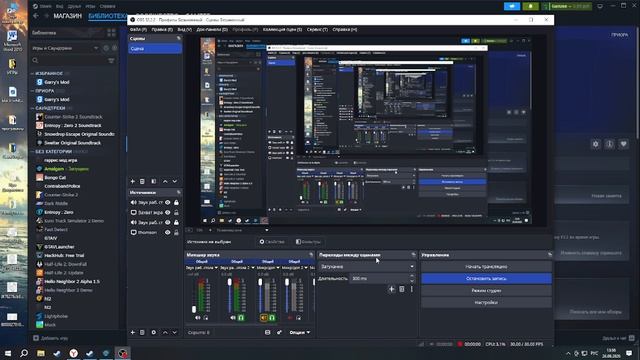Open the Steam 'Друзья' menu
Screen dimensions: 640x360
click(x=74, y=6)
